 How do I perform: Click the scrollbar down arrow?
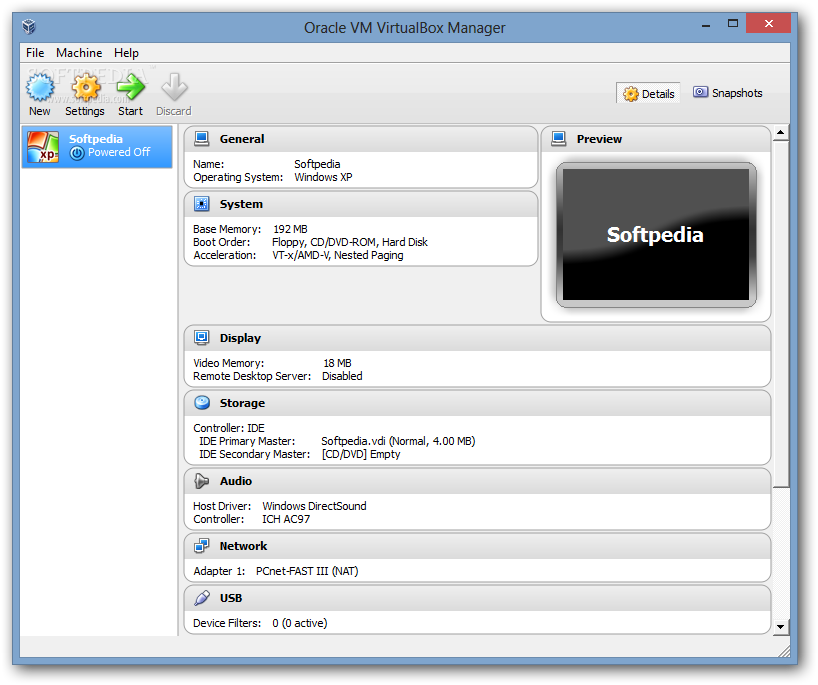pyautogui.click(x=780, y=627)
